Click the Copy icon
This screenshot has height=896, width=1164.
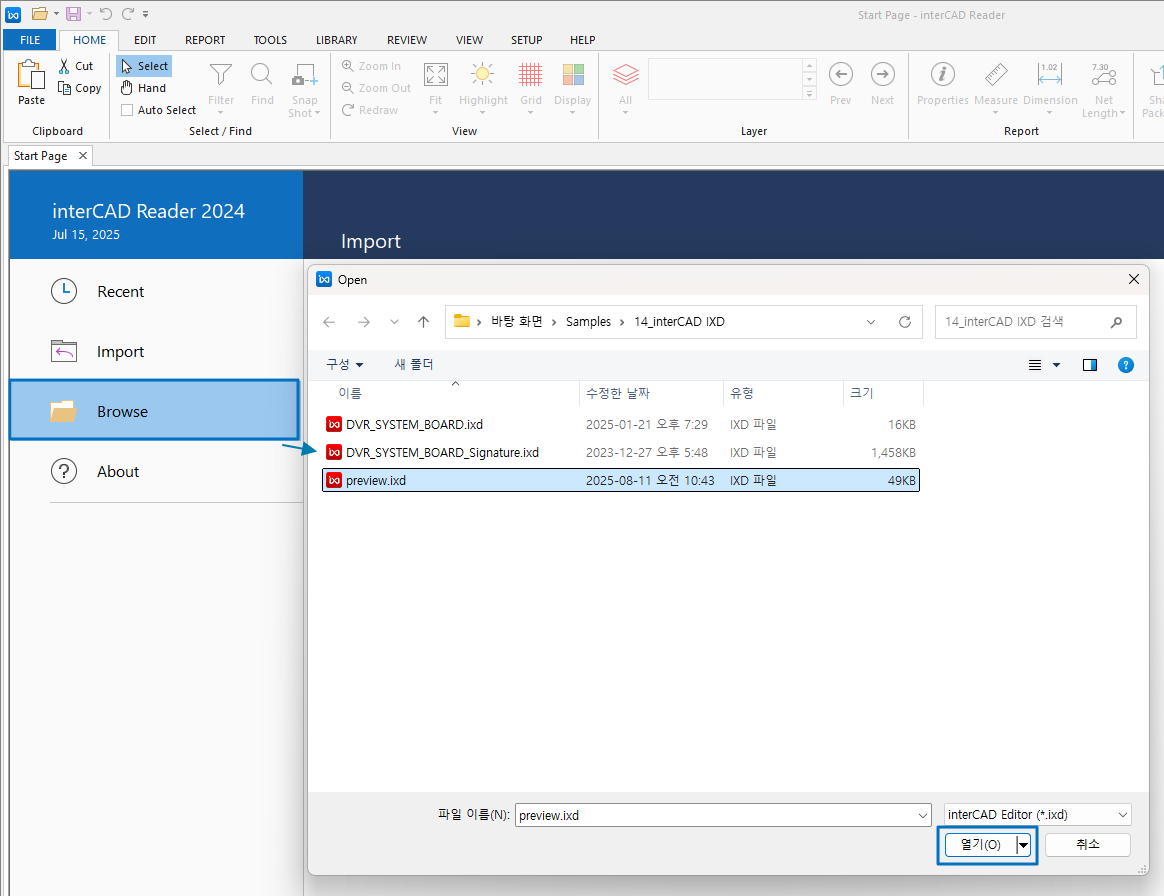[x=65, y=88]
